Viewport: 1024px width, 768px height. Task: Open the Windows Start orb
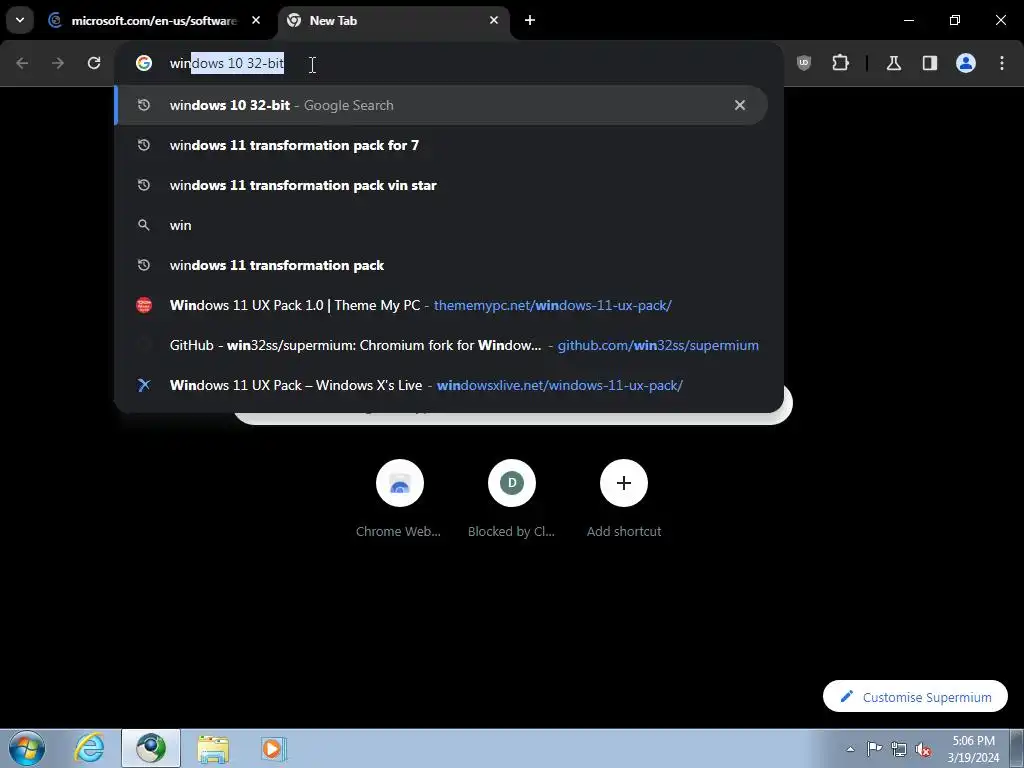[27, 748]
